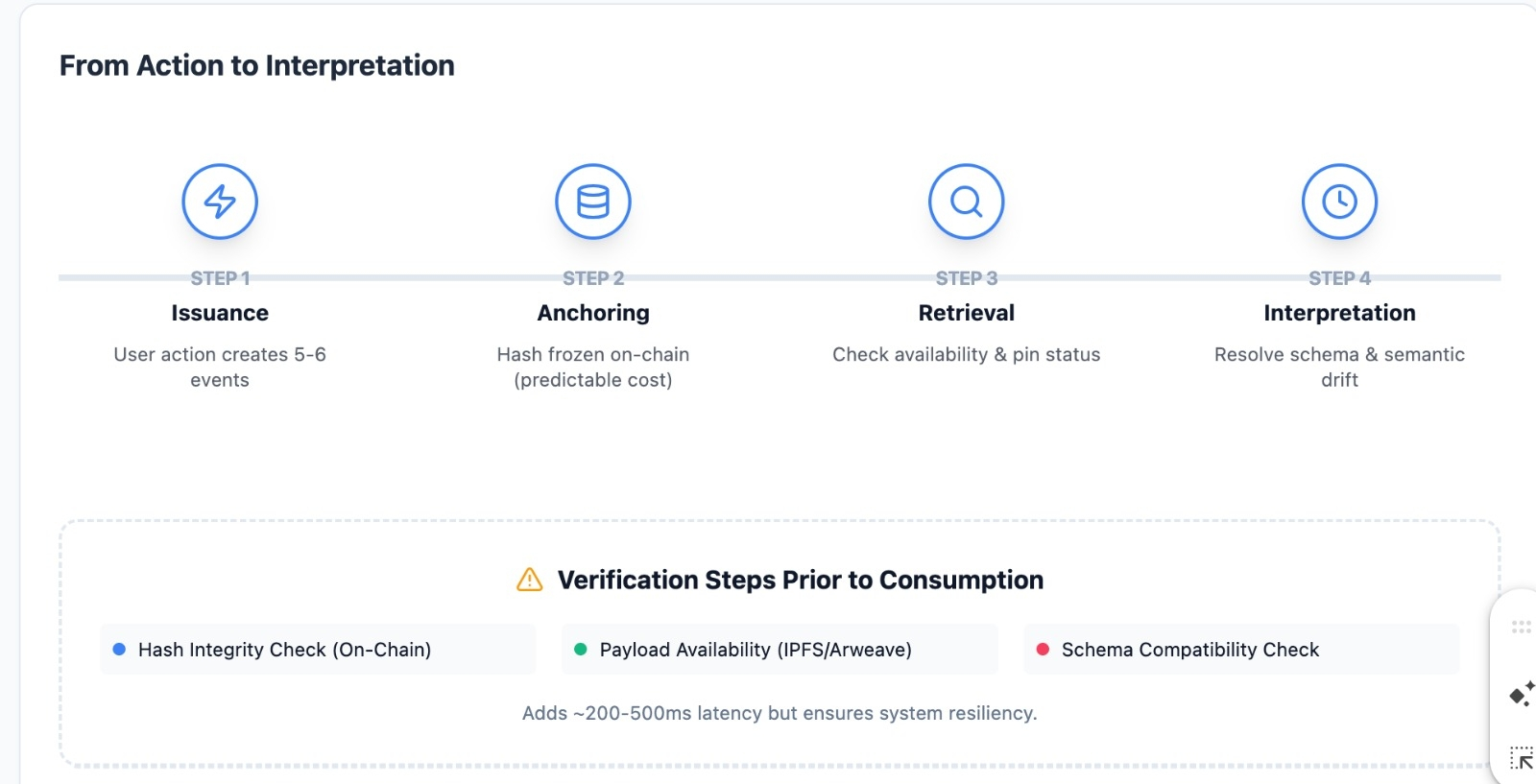Click the selection arrow tool icon
This screenshot has width=1536, height=784.
(x=1522, y=758)
